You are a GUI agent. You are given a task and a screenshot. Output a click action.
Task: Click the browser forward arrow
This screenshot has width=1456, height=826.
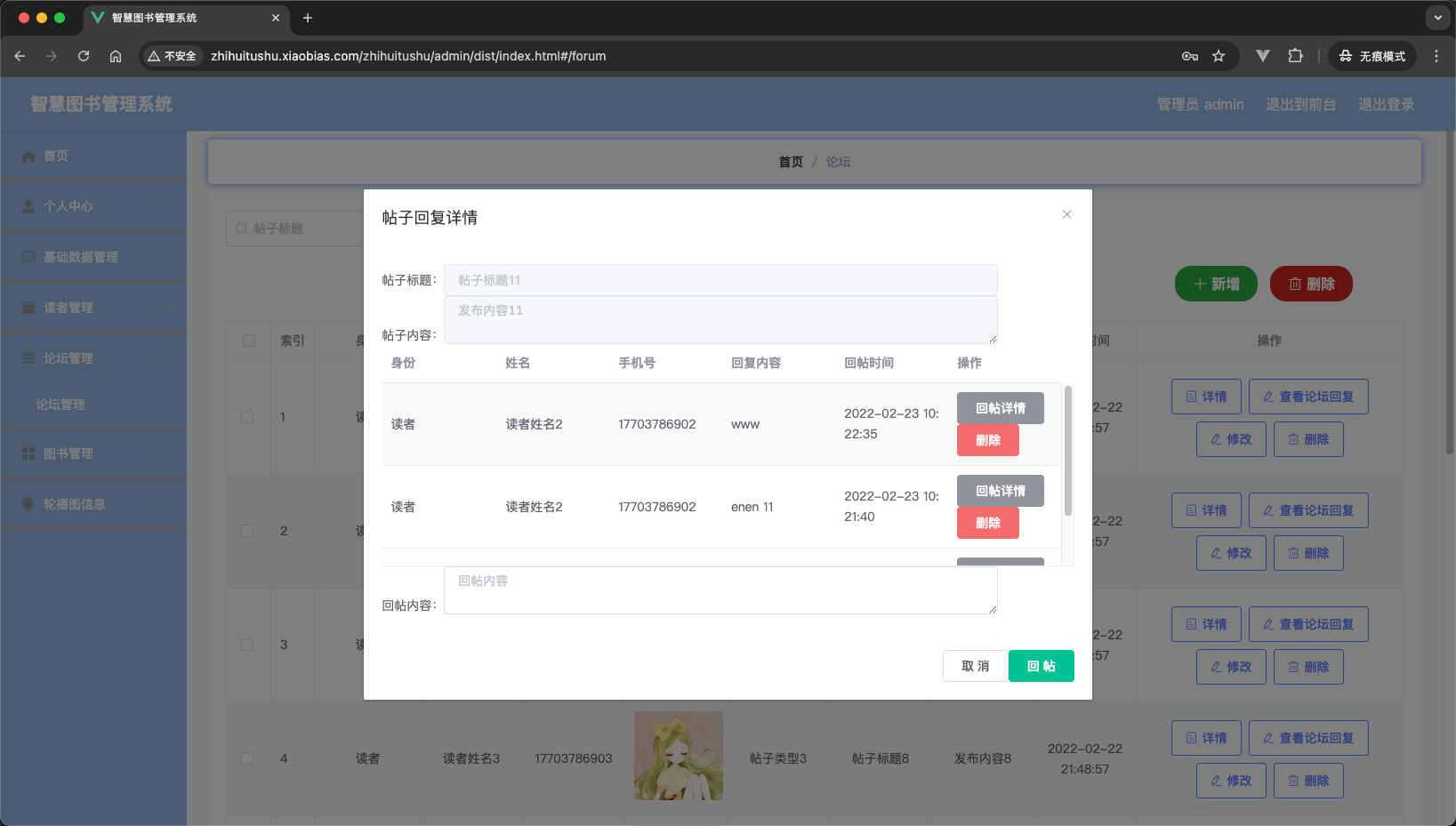coord(52,56)
